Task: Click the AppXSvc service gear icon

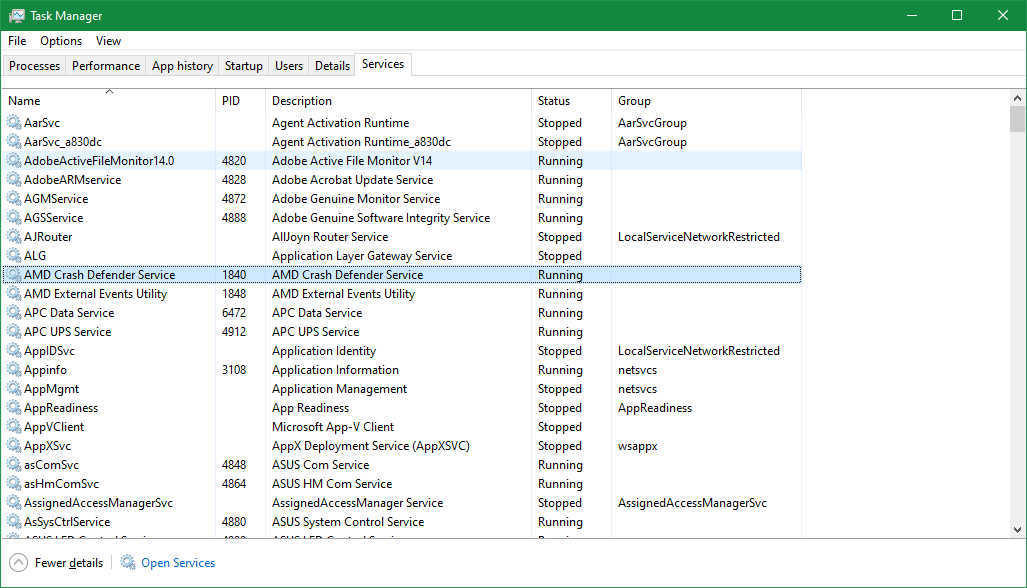Action: (13, 445)
